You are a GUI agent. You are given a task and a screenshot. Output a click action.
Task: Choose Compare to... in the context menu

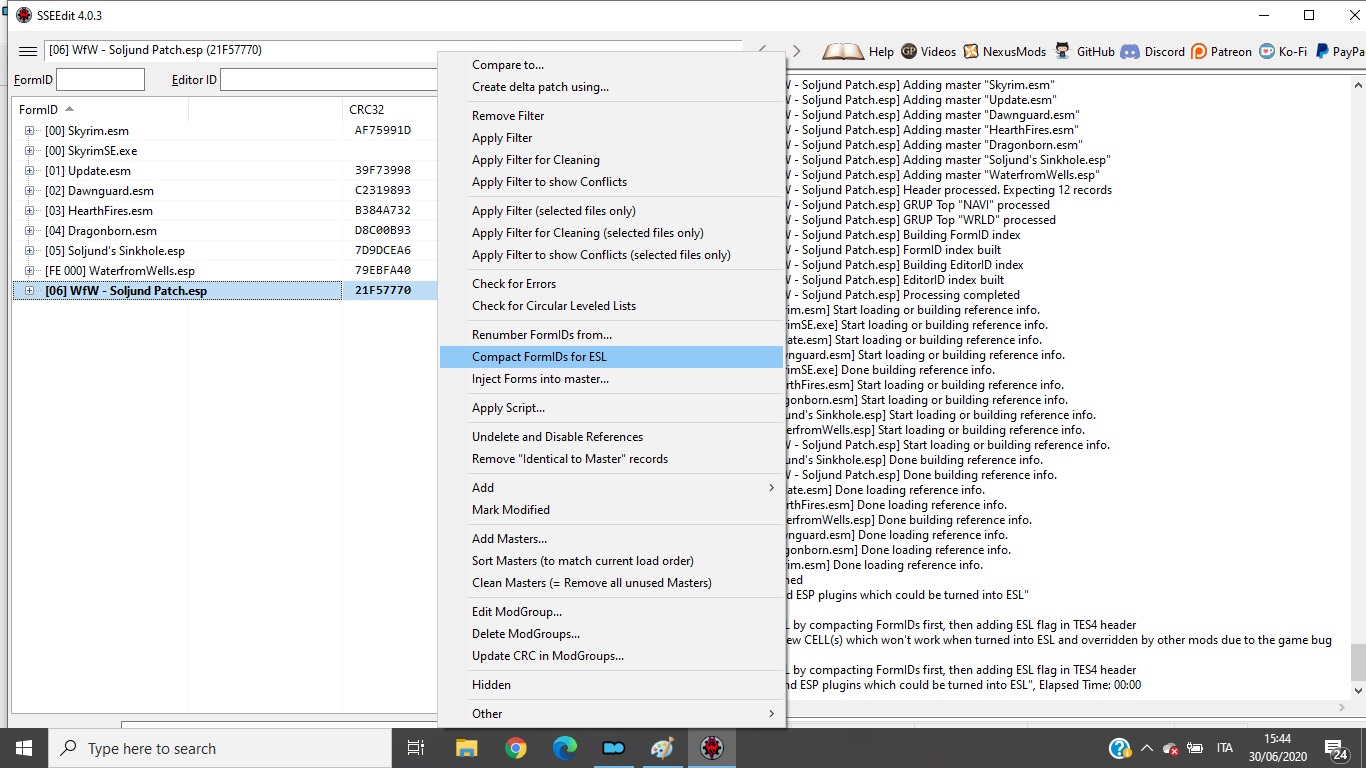click(611, 65)
